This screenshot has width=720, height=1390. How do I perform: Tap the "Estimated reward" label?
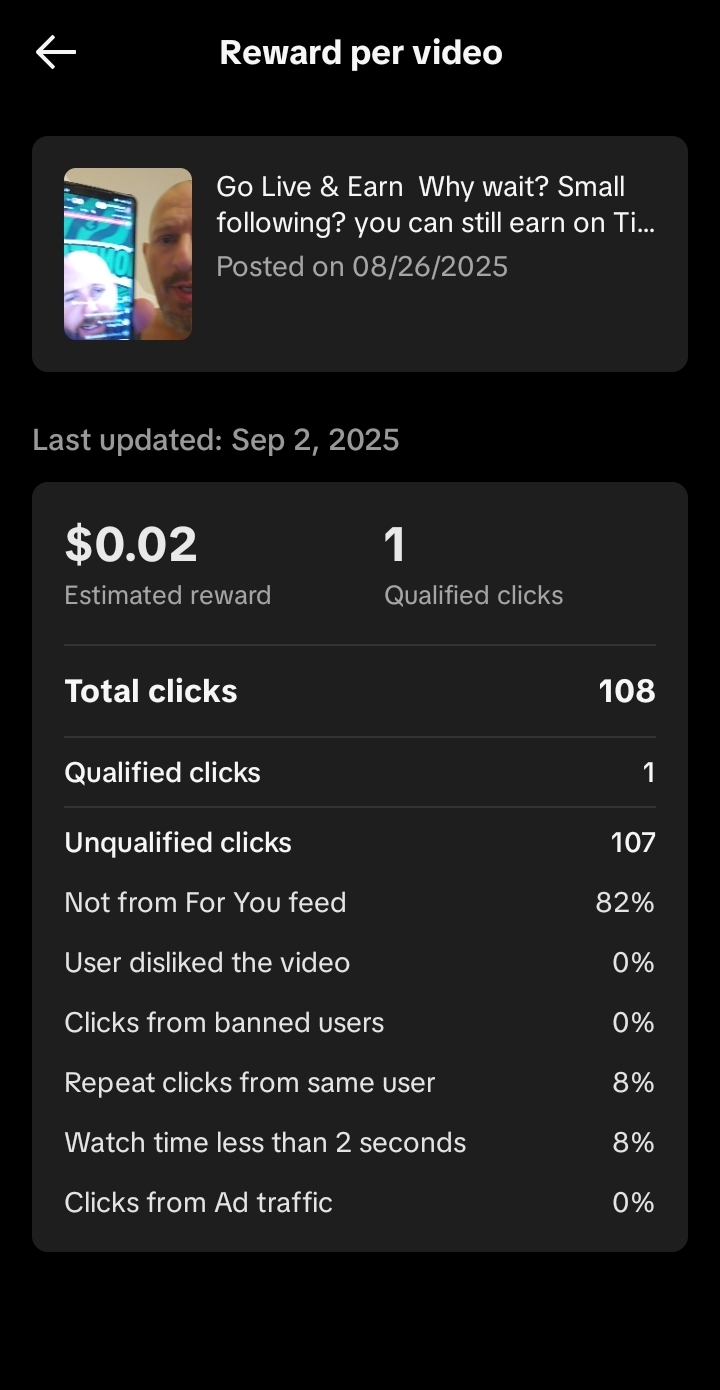pos(168,596)
